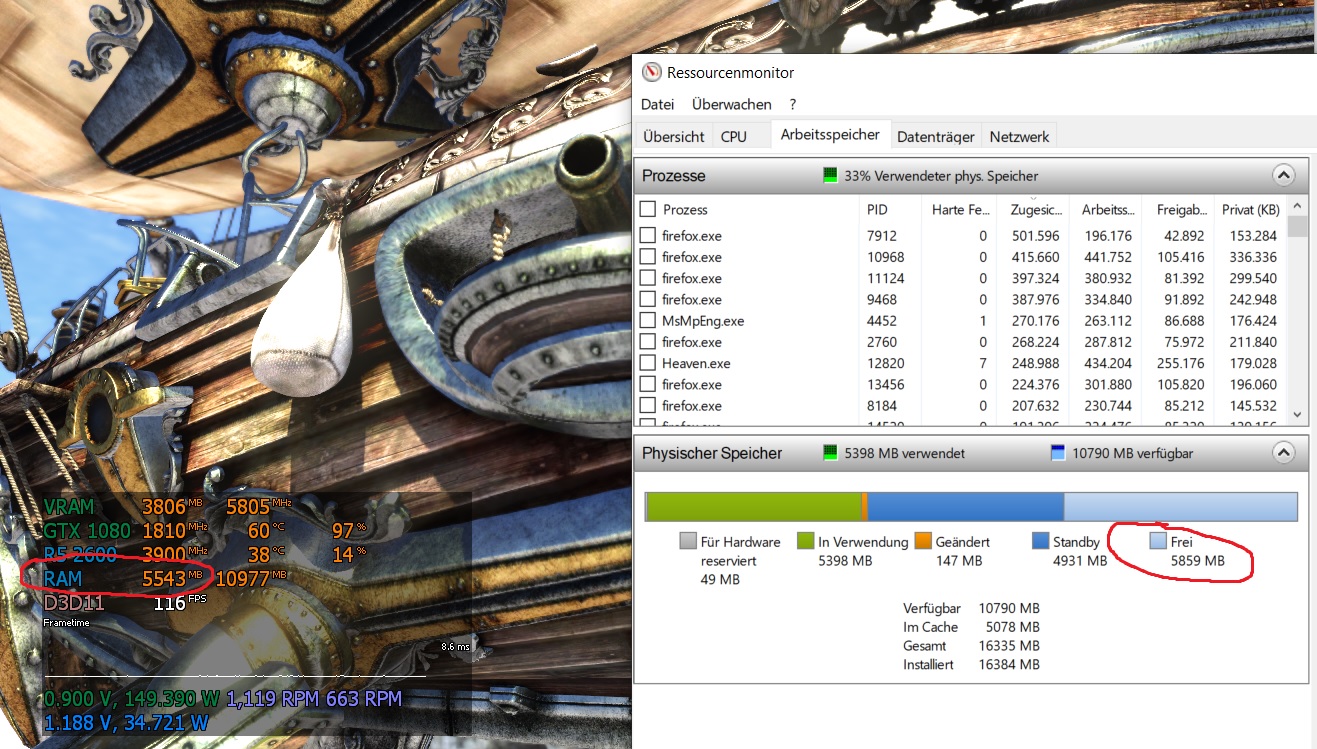Click scrollbar up arrow in process list
Screen dimensions: 1317x749
click(x=1298, y=204)
